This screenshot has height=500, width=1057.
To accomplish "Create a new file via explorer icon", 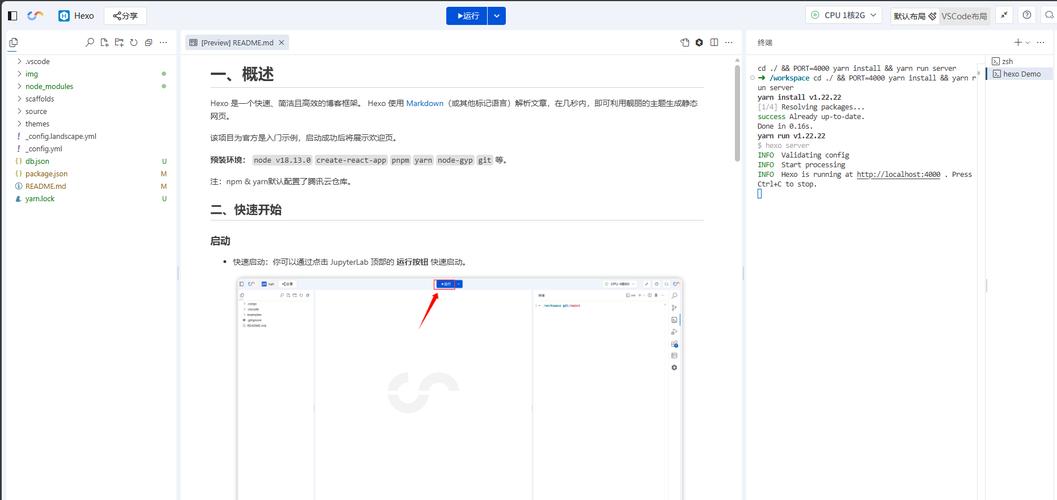I will coord(104,43).
